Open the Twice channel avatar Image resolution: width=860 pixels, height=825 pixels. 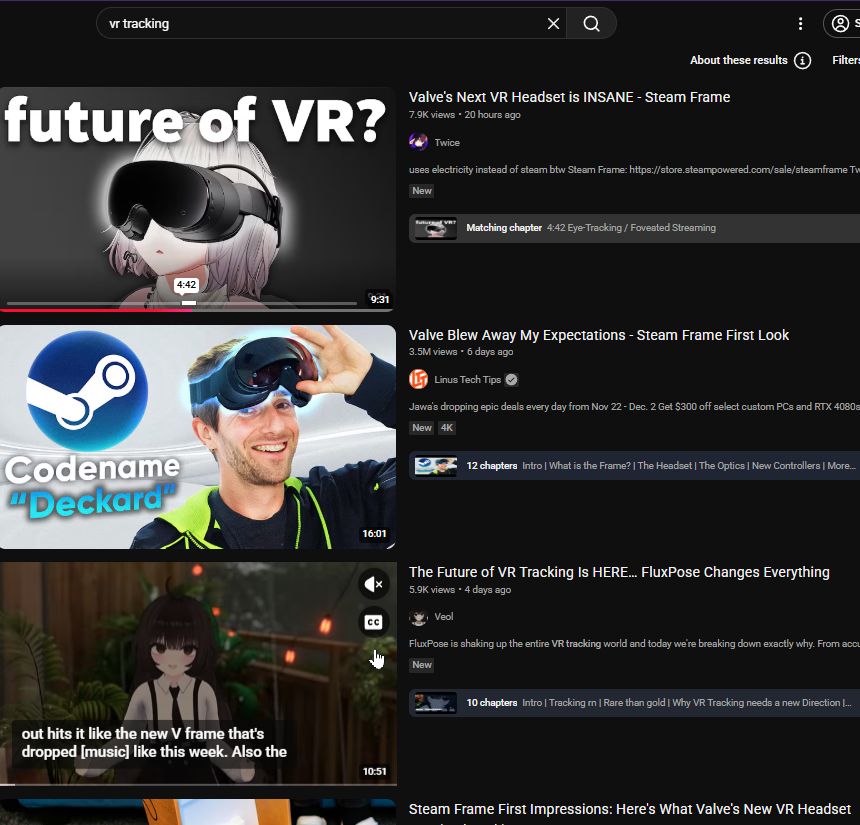(x=418, y=142)
